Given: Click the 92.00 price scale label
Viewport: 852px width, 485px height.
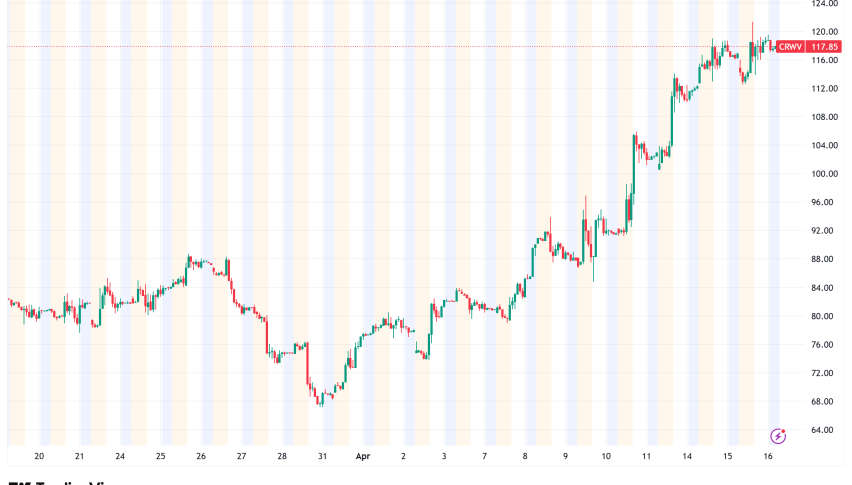Looking at the screenshot, I should tap(825, 231).
